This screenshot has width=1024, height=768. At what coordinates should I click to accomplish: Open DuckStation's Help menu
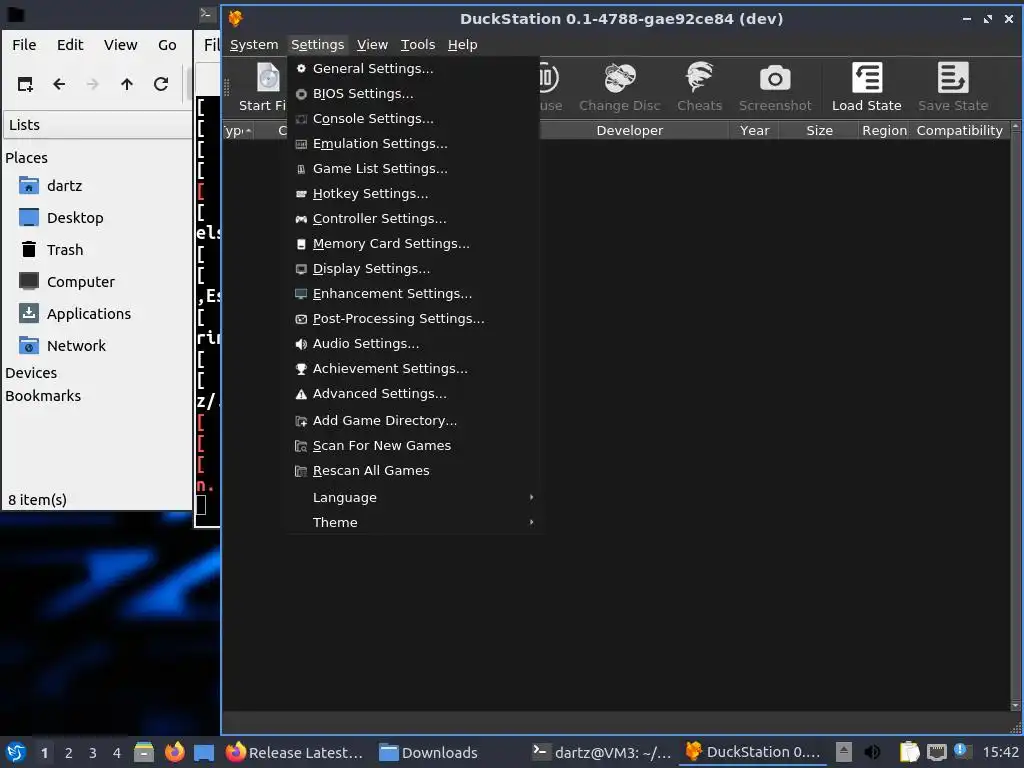[x=462, y=44]
